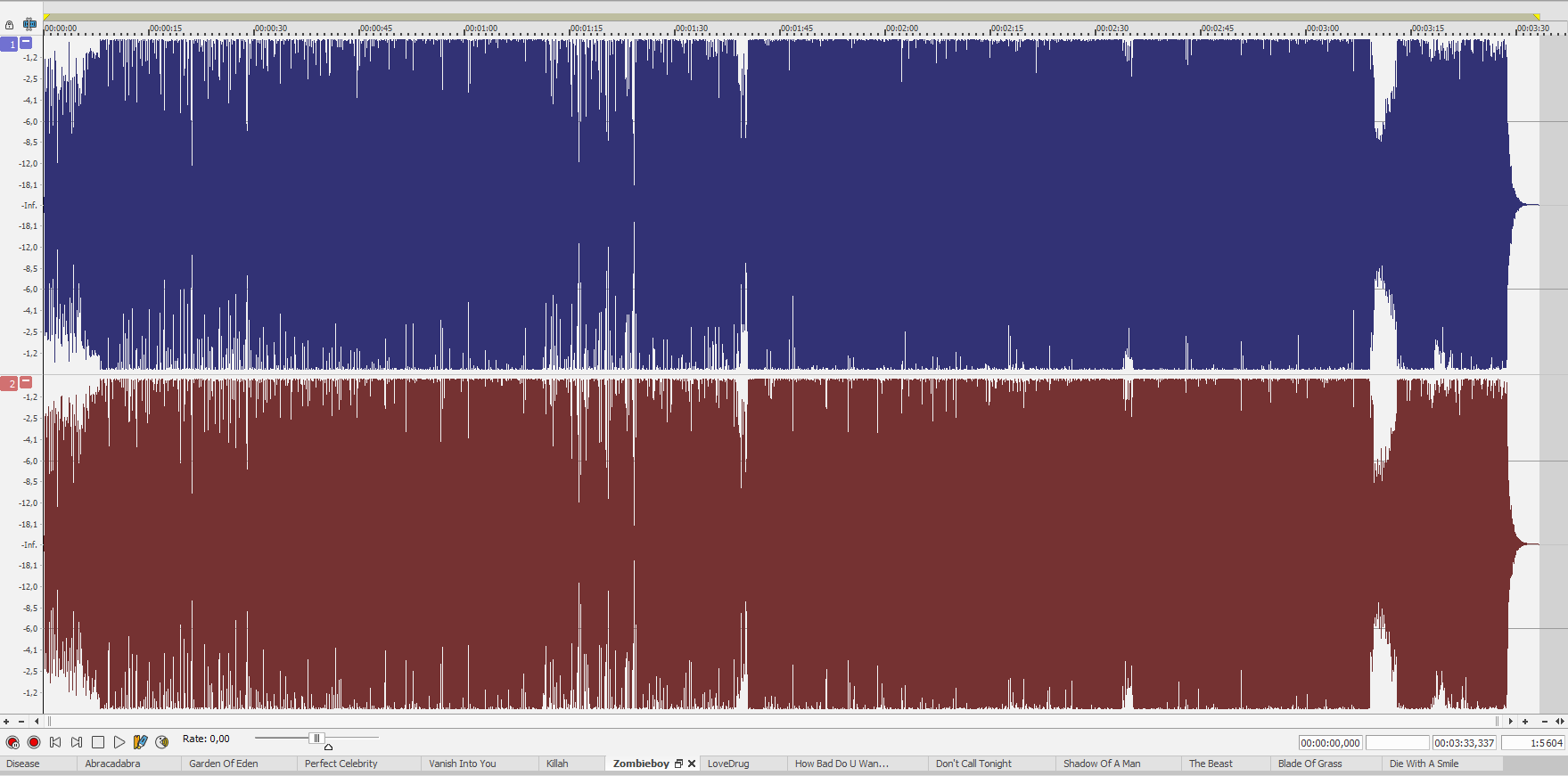Go to the end of the file
The height and width of the screenshot is (776, 1568).
point(77,742)
